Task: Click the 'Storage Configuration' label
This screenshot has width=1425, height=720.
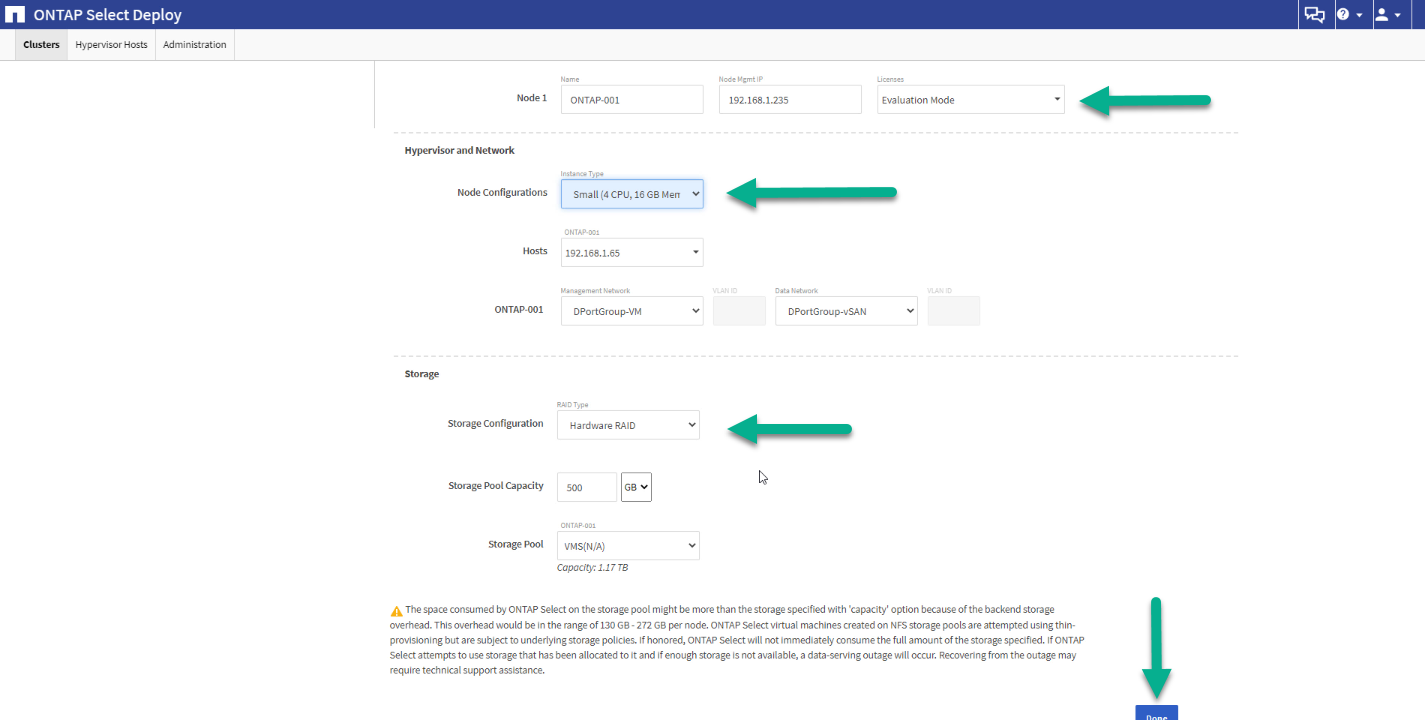Action: [496, 424]
